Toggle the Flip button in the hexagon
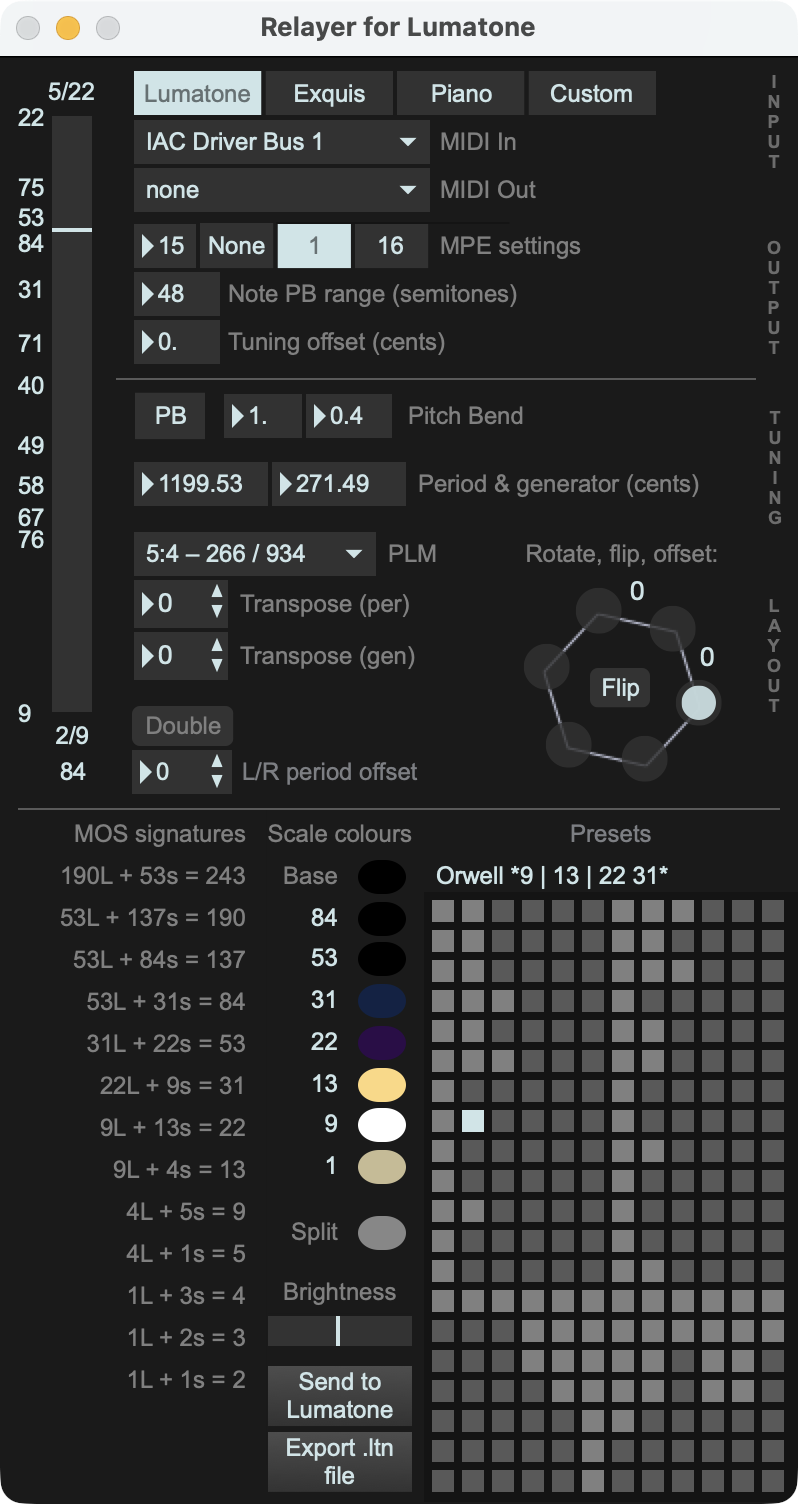Screen dimensions: 798x1504 pos(620,688)
